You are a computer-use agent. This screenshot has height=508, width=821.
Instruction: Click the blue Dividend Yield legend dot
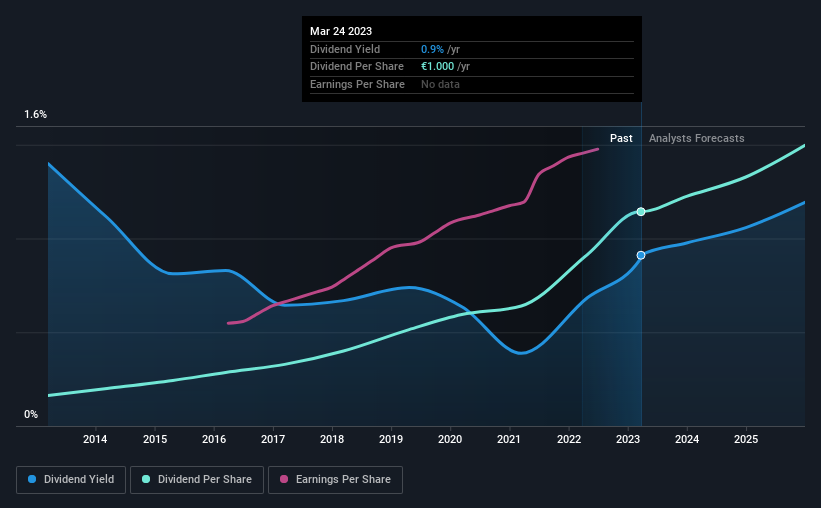click(32, 479)
